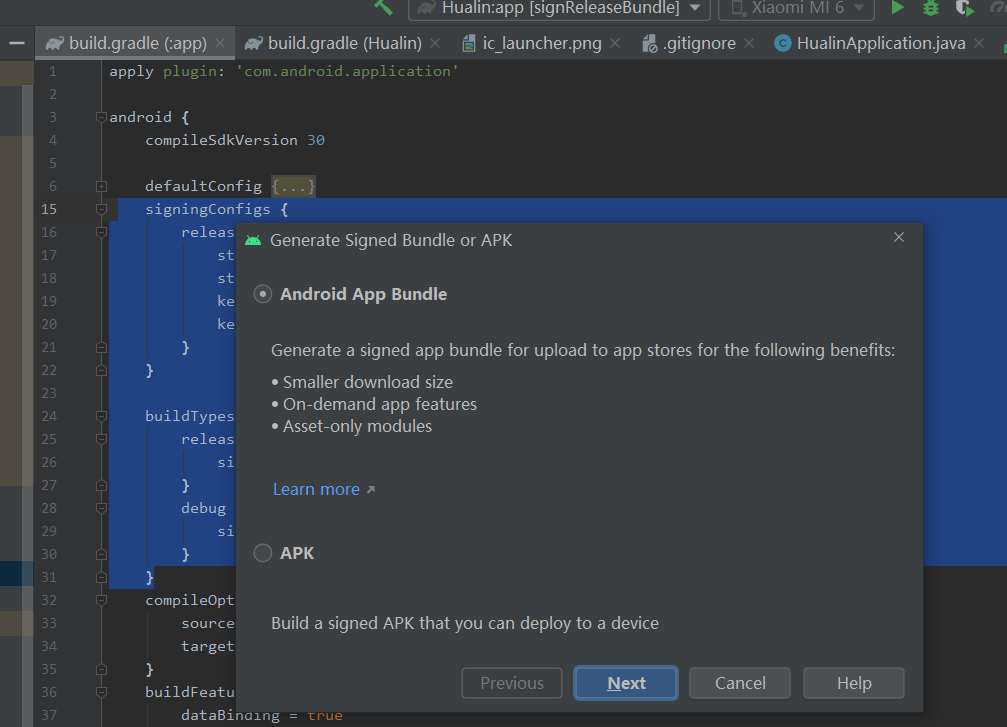Close the HualinApplication.java tab

979,43
